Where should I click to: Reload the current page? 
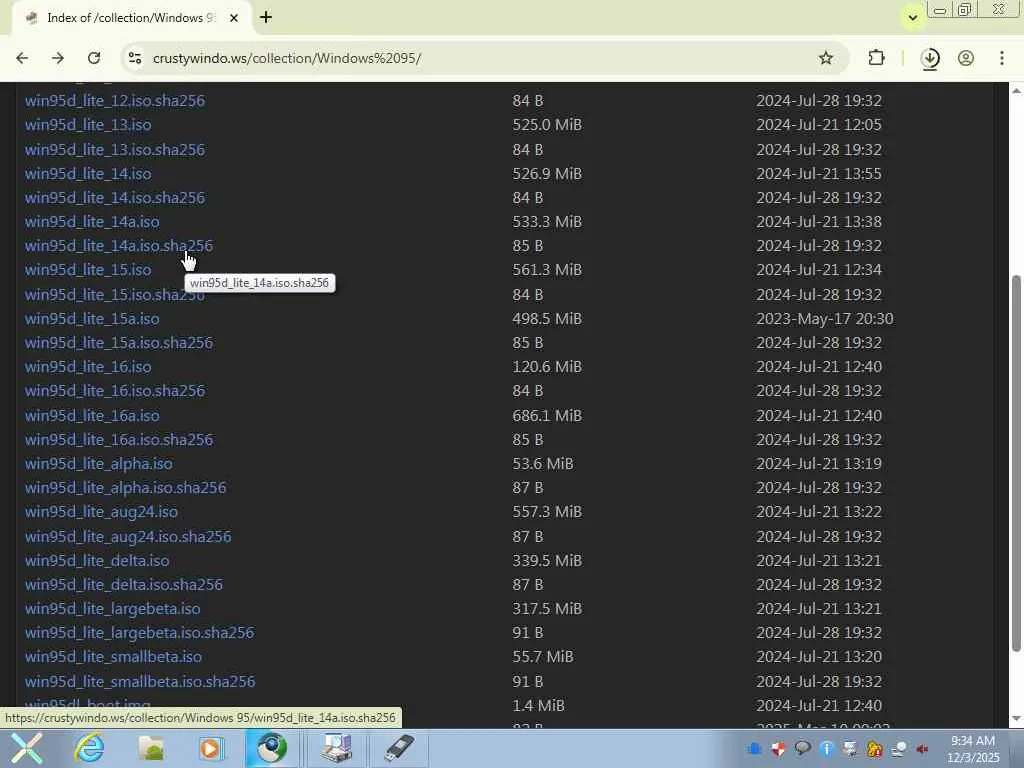coord(94,58)
